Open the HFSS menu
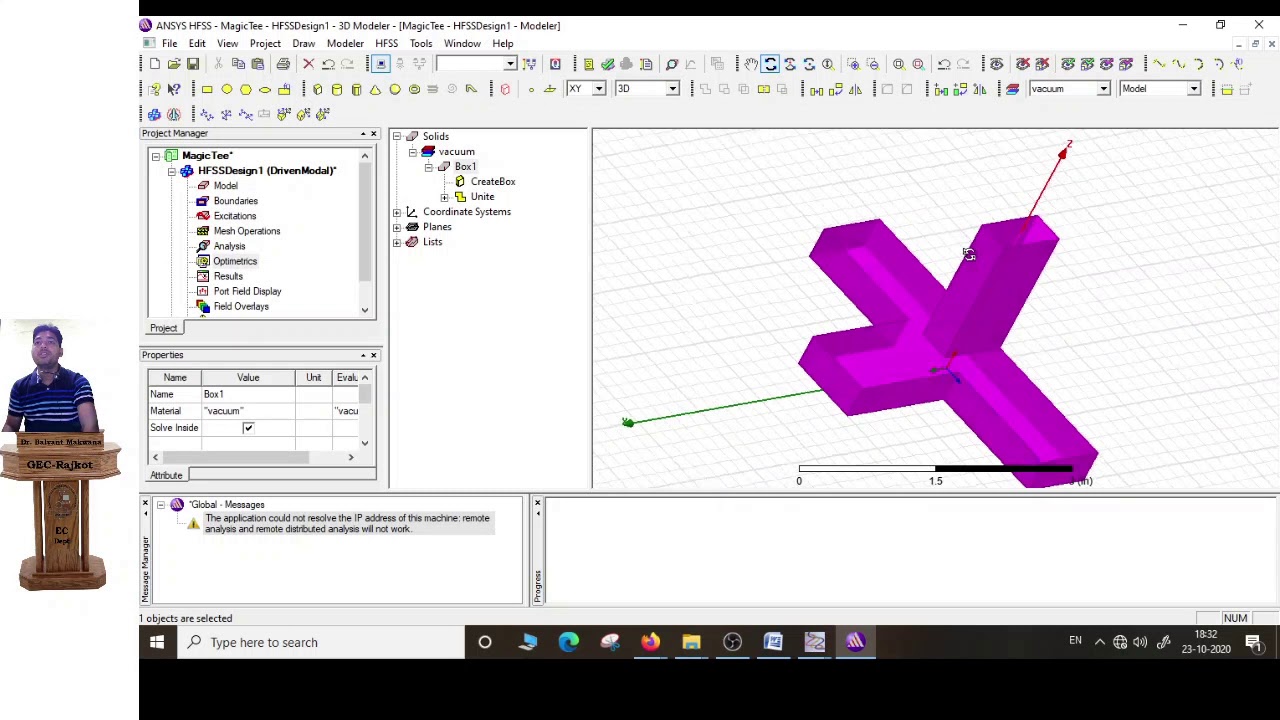Image resolution: width=1280 pixels, height=720 pixels. (387, 44)
